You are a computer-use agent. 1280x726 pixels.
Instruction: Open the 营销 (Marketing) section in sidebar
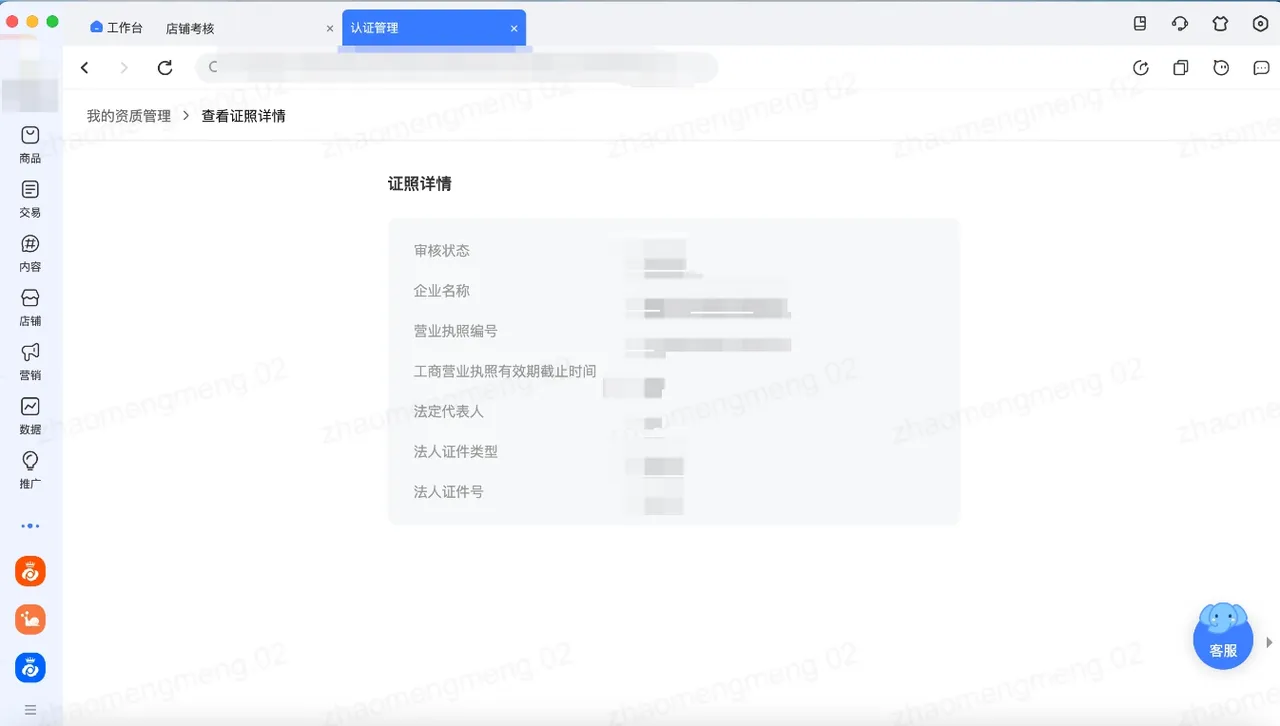(30, 361)
